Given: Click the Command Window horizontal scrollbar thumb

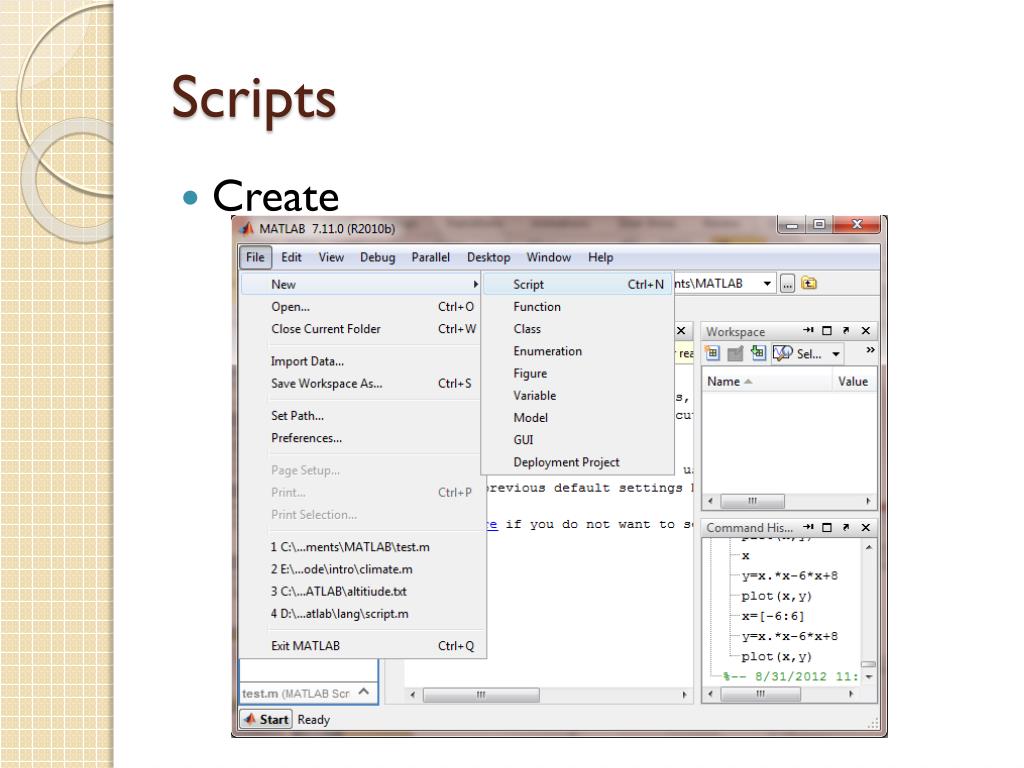Looking at the screenshot, I should tap(481, 695).
